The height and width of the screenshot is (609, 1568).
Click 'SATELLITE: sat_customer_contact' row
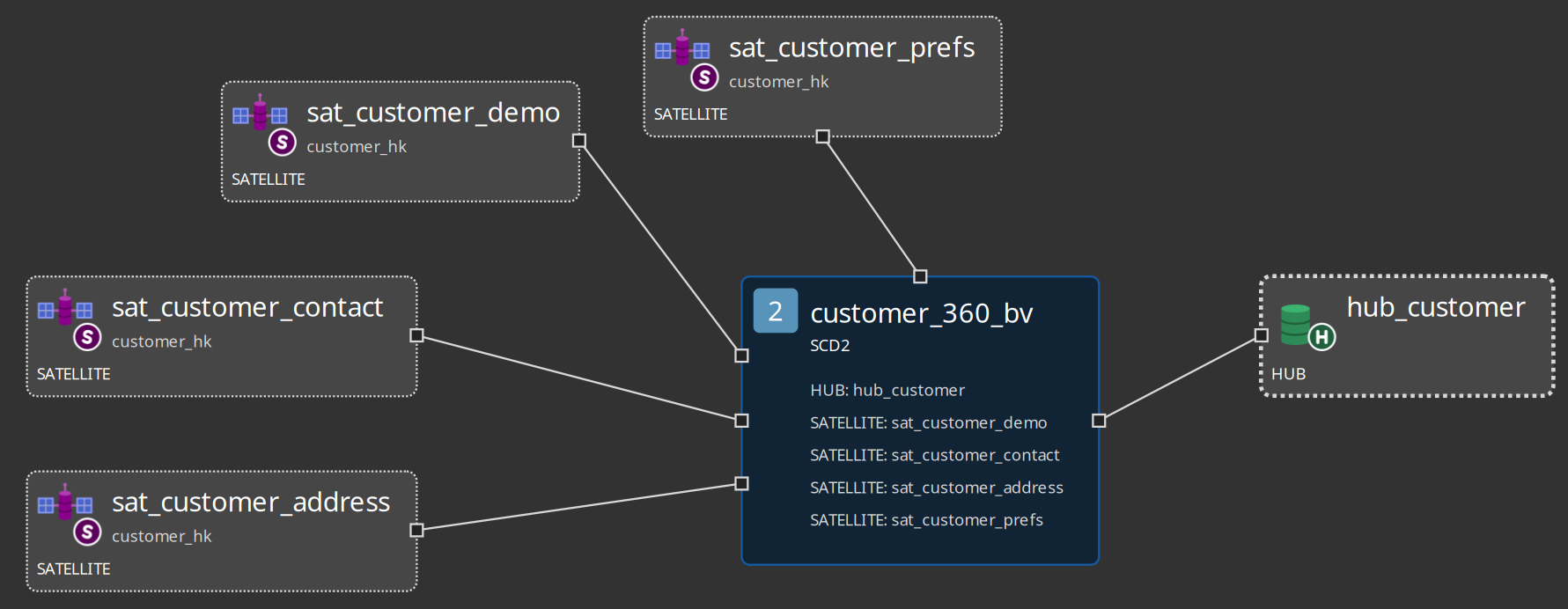[935, 455]
